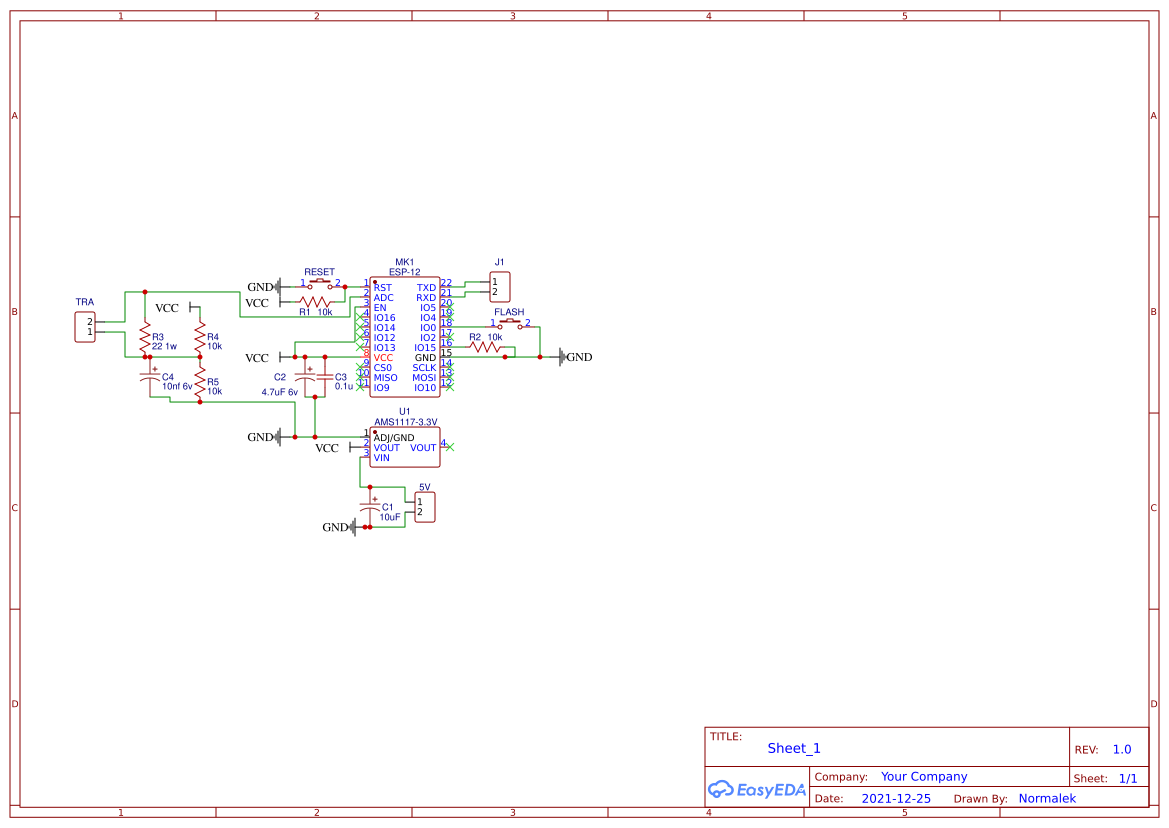The width and height of the screenshot is (1169, 828).
Task: Click the GND symbol near the FLASH button
Action: point(563,356)
